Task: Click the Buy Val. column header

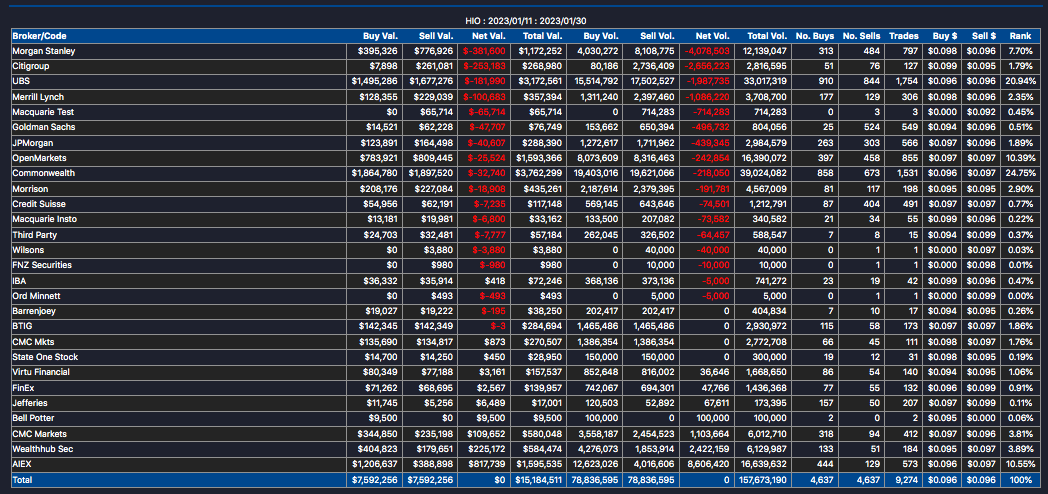Action: [381, 35]
